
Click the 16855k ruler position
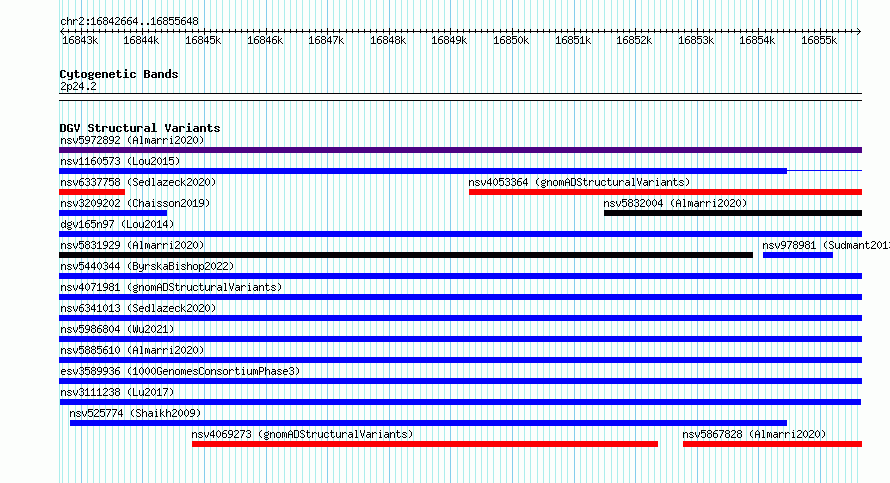click(819, 40)
